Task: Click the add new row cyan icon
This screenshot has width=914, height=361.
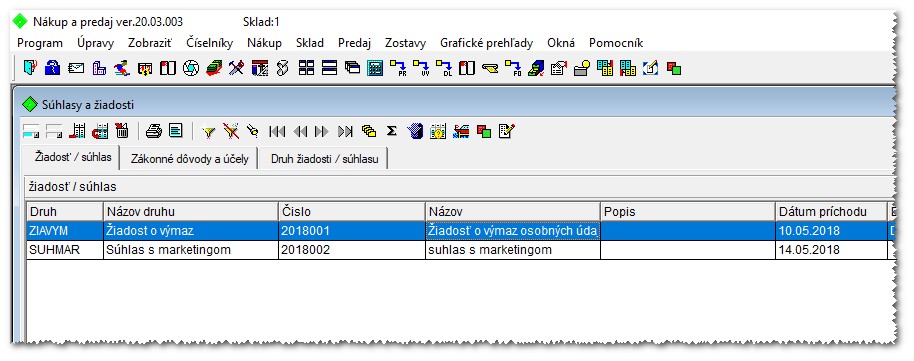Action: click(31, 131)
